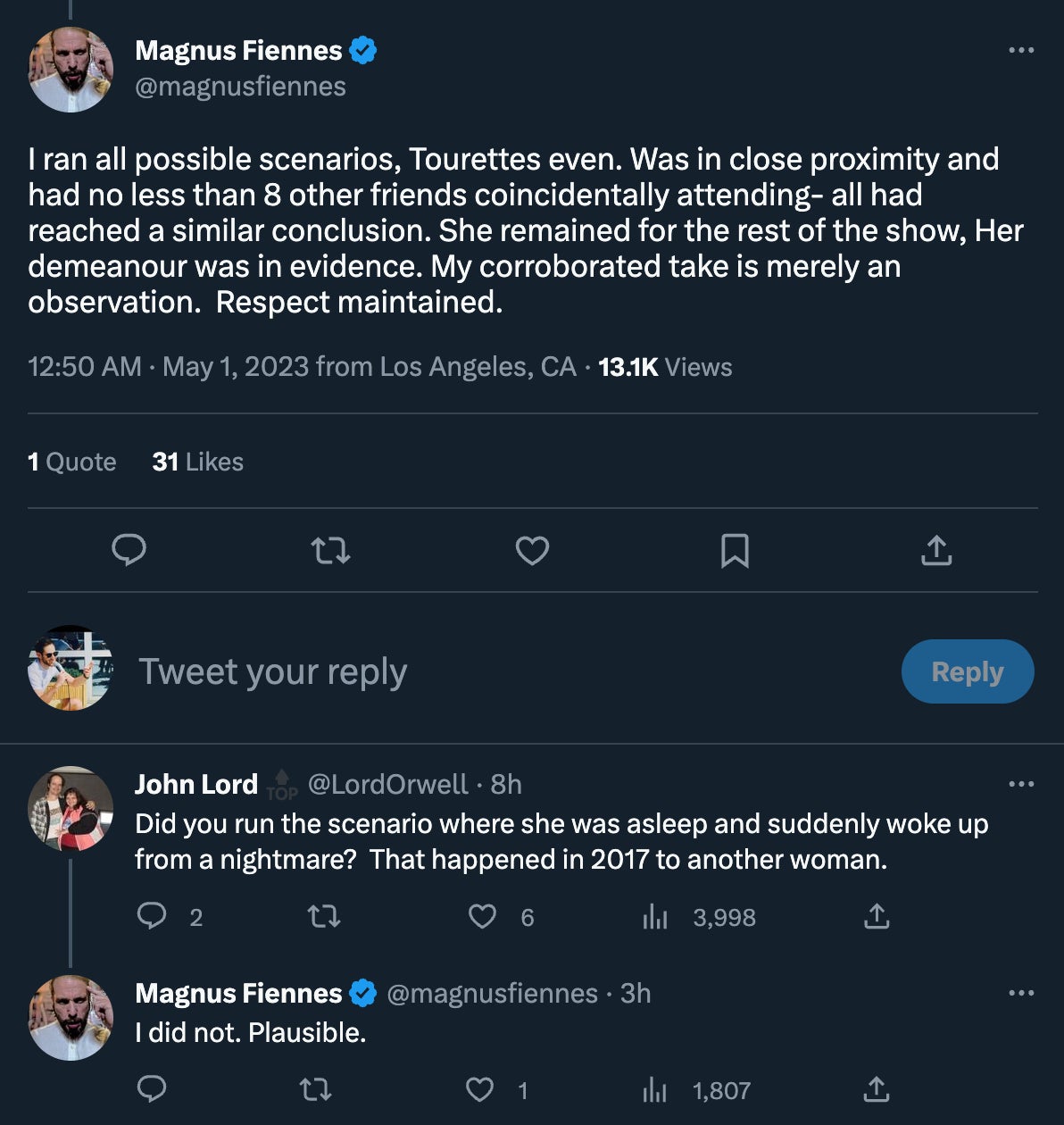Reply to John Lord's comment
The width and height of the screenshot is (1064, 1125).
click(152, 917)
